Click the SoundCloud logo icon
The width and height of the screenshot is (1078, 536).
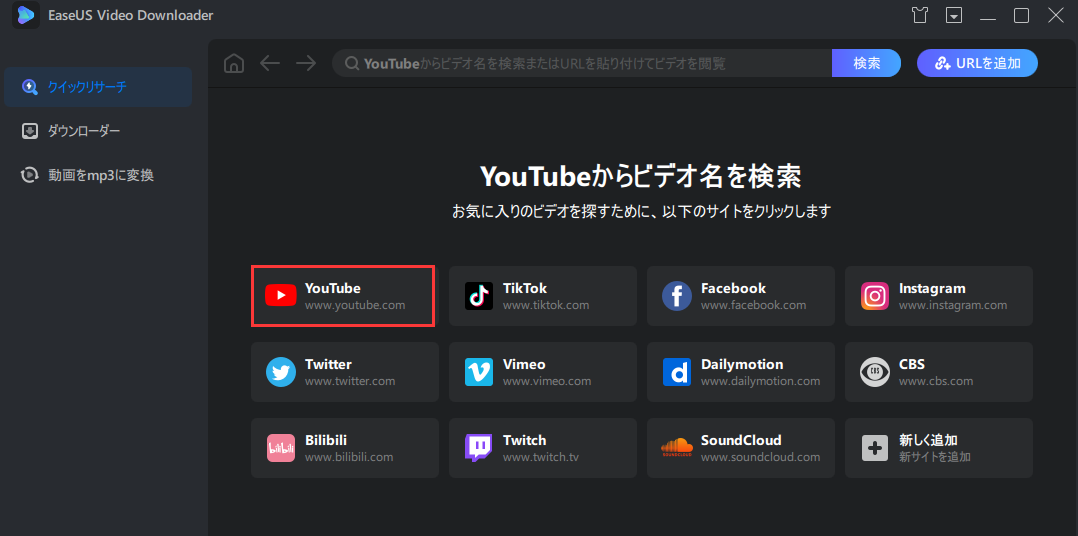coord(676,447)
